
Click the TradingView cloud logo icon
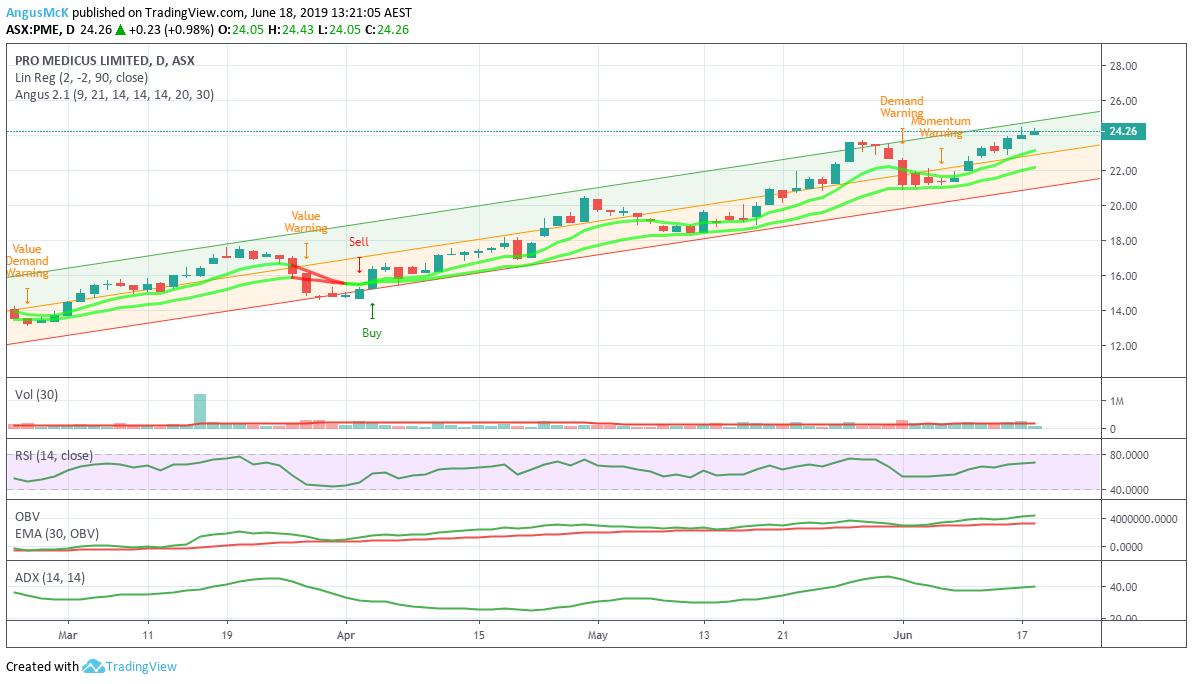click(x=93, y=667)
